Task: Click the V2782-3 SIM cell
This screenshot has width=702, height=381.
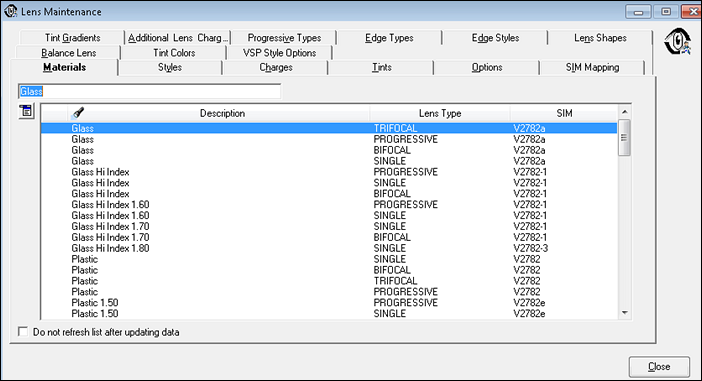Action: click(531, 248)
